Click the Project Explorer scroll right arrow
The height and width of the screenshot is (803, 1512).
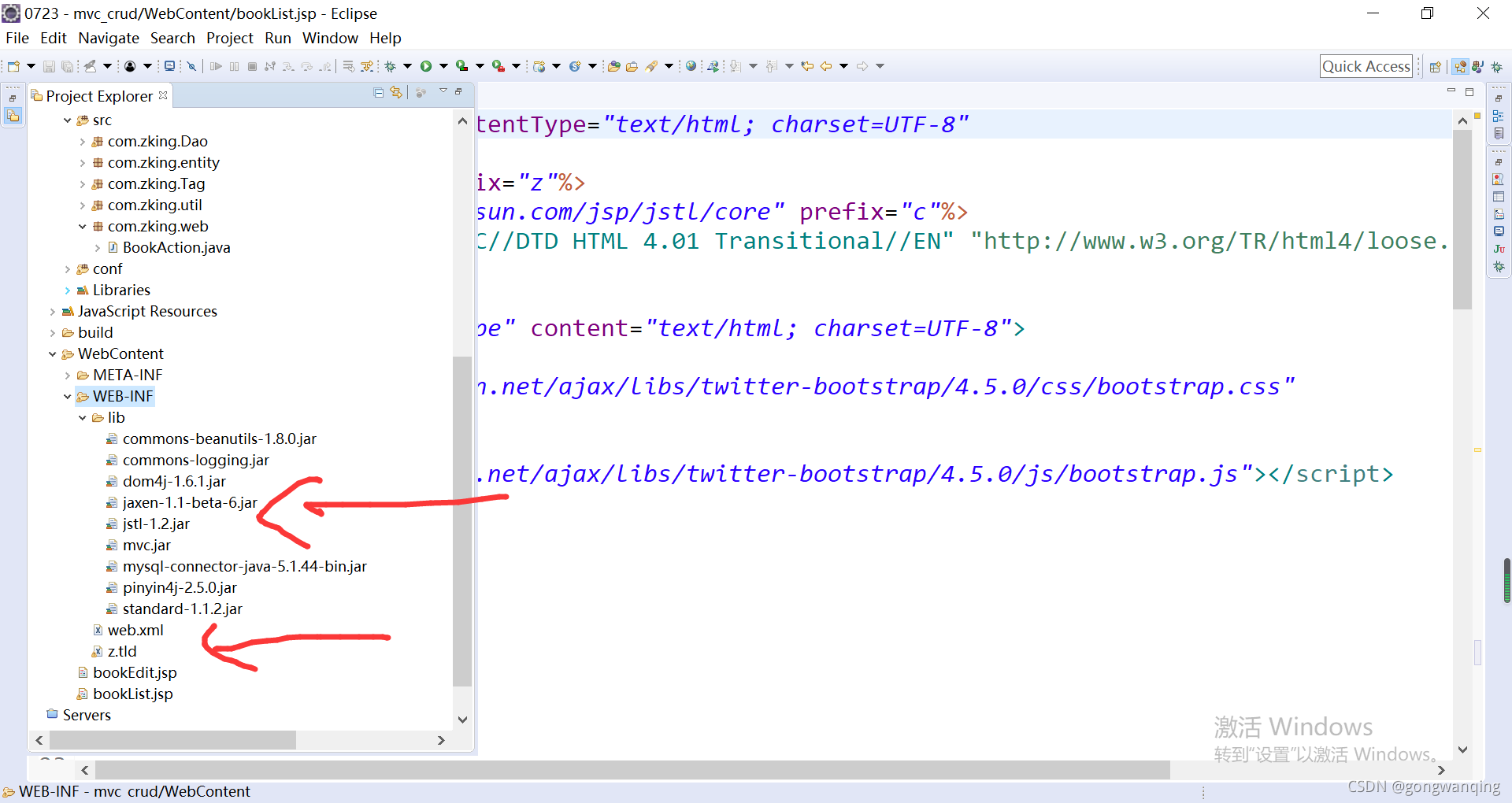[441, 740]
